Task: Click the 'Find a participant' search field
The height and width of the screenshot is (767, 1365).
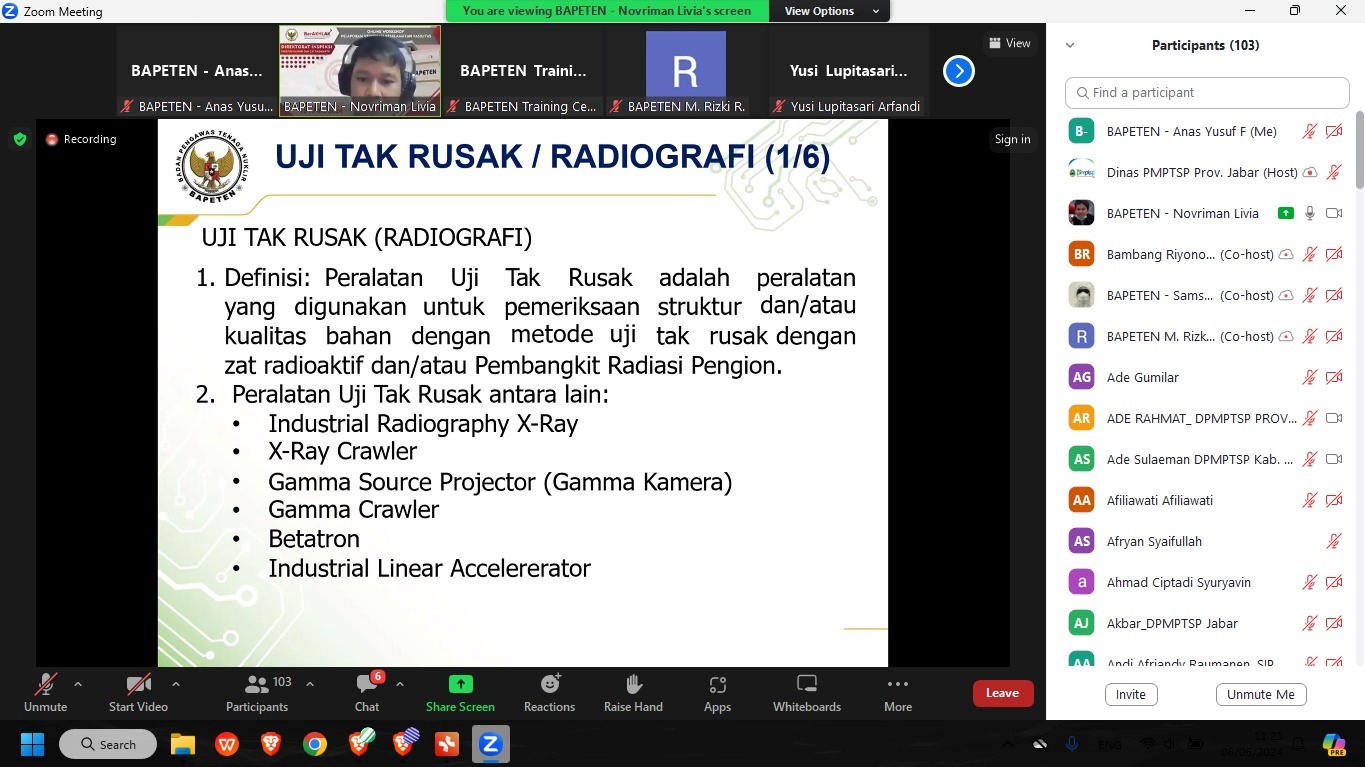Action: 1207,92
